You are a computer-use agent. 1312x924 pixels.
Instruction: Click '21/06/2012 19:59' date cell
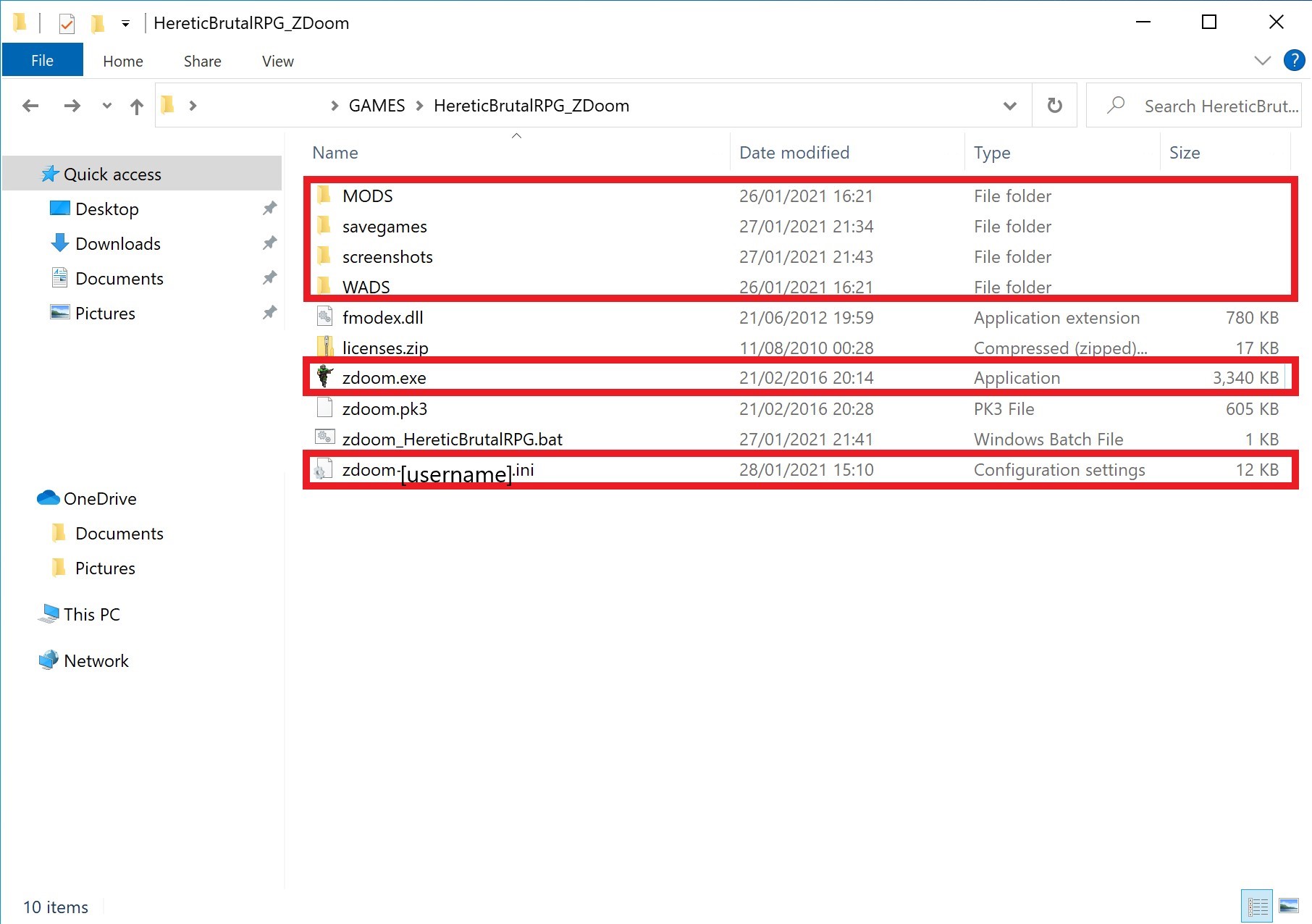pyautogui.click(x=807, y=318)
